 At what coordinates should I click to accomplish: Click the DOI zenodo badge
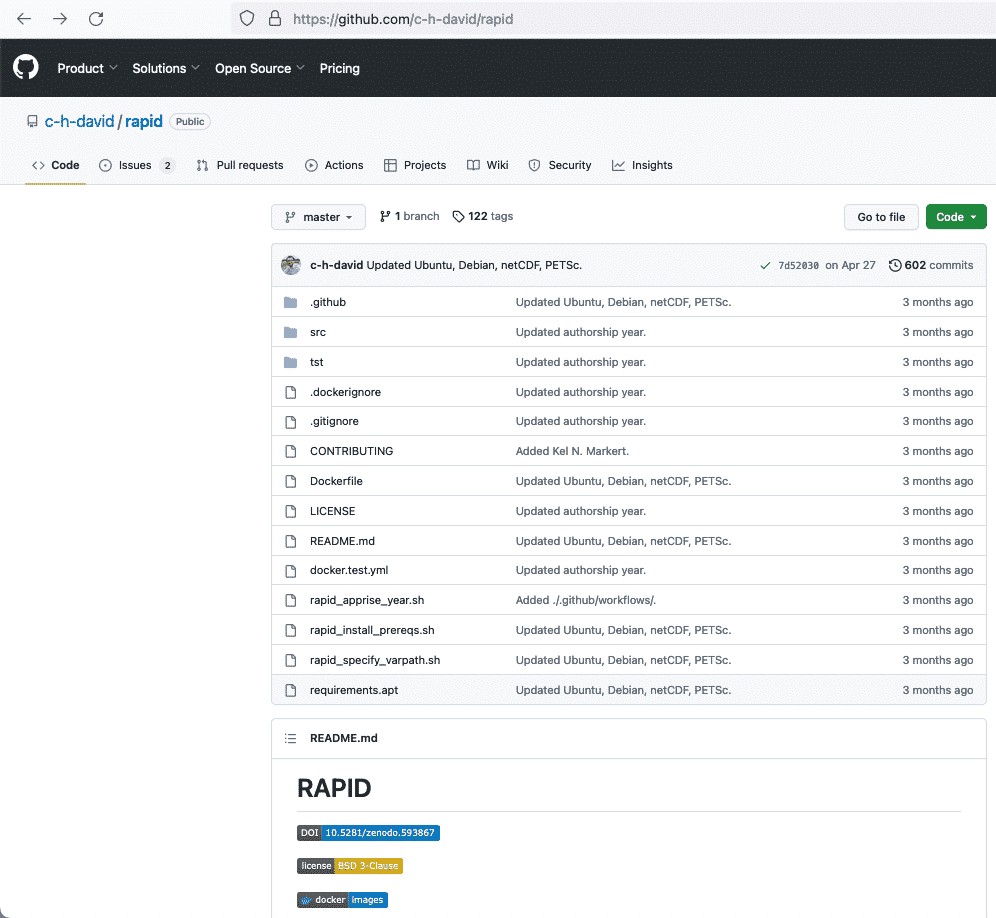point(368,833)
